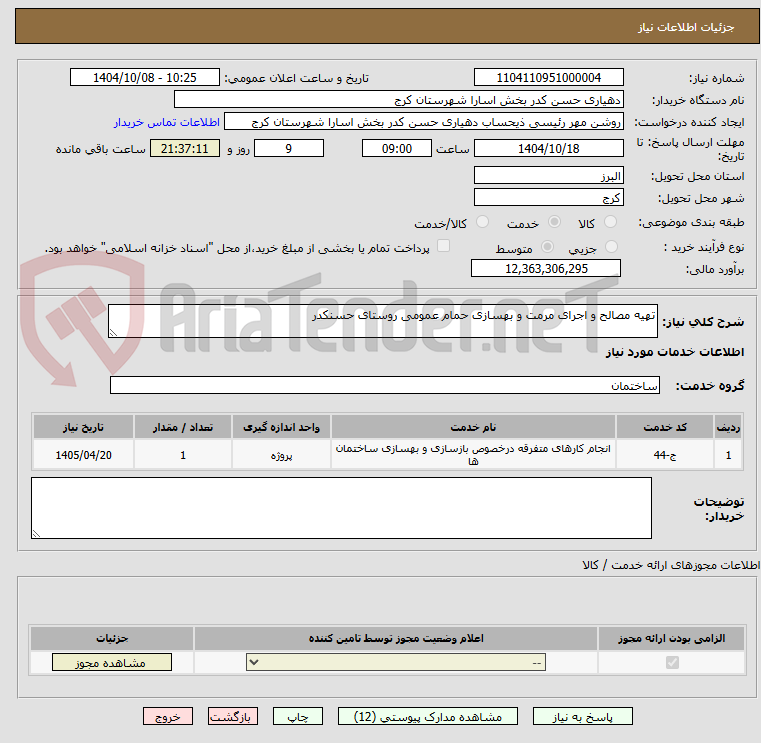
Task: Click the خروج exit button
Action: 167,716
